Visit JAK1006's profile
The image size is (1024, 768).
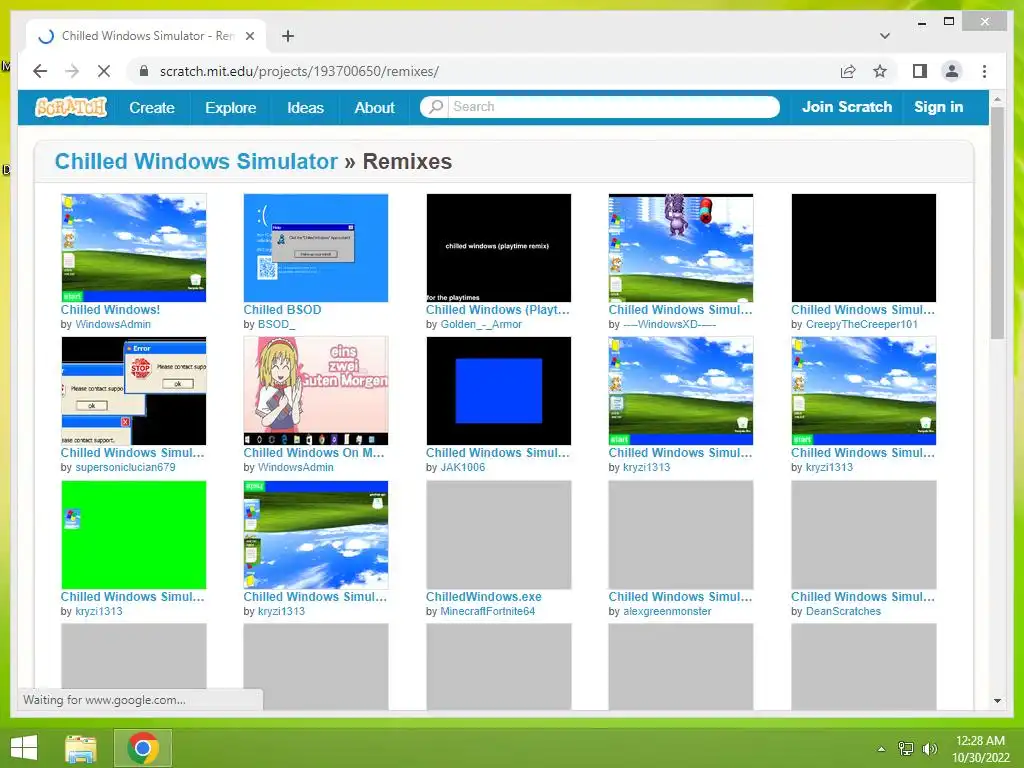(x=463, y=467)
